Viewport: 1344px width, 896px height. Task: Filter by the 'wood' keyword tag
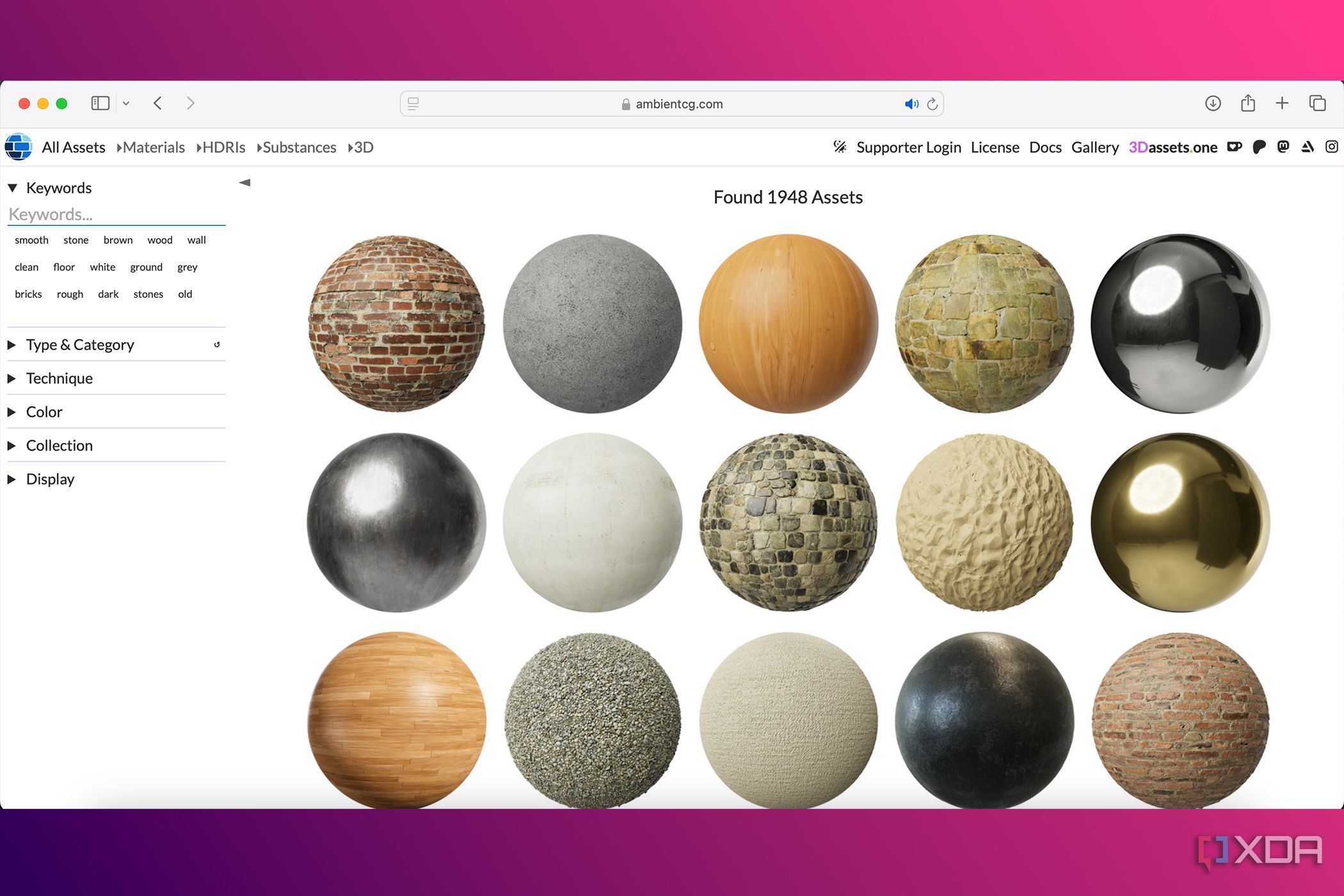[160, 240]
